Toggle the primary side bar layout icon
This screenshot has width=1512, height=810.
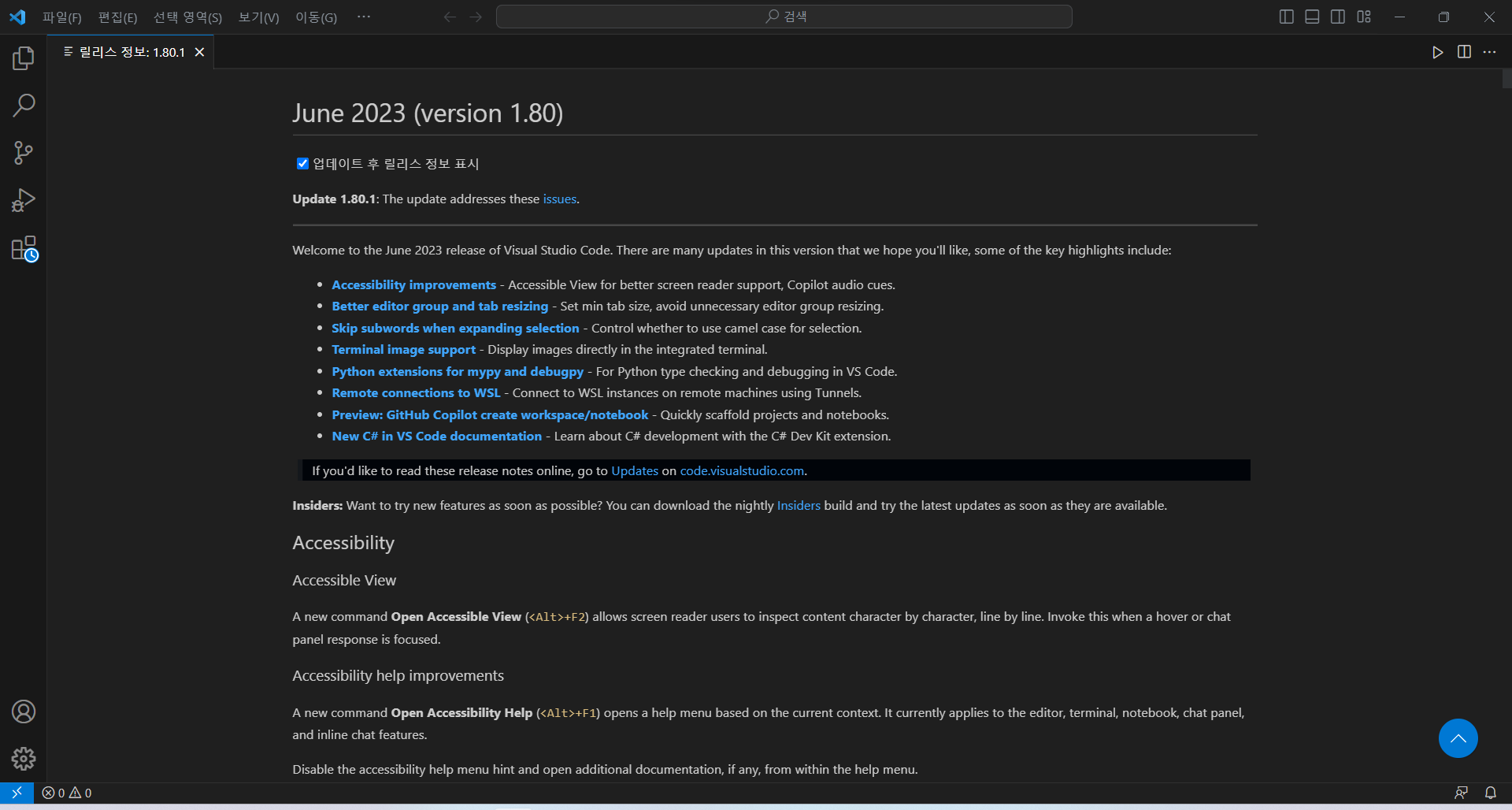point(1287,17)
